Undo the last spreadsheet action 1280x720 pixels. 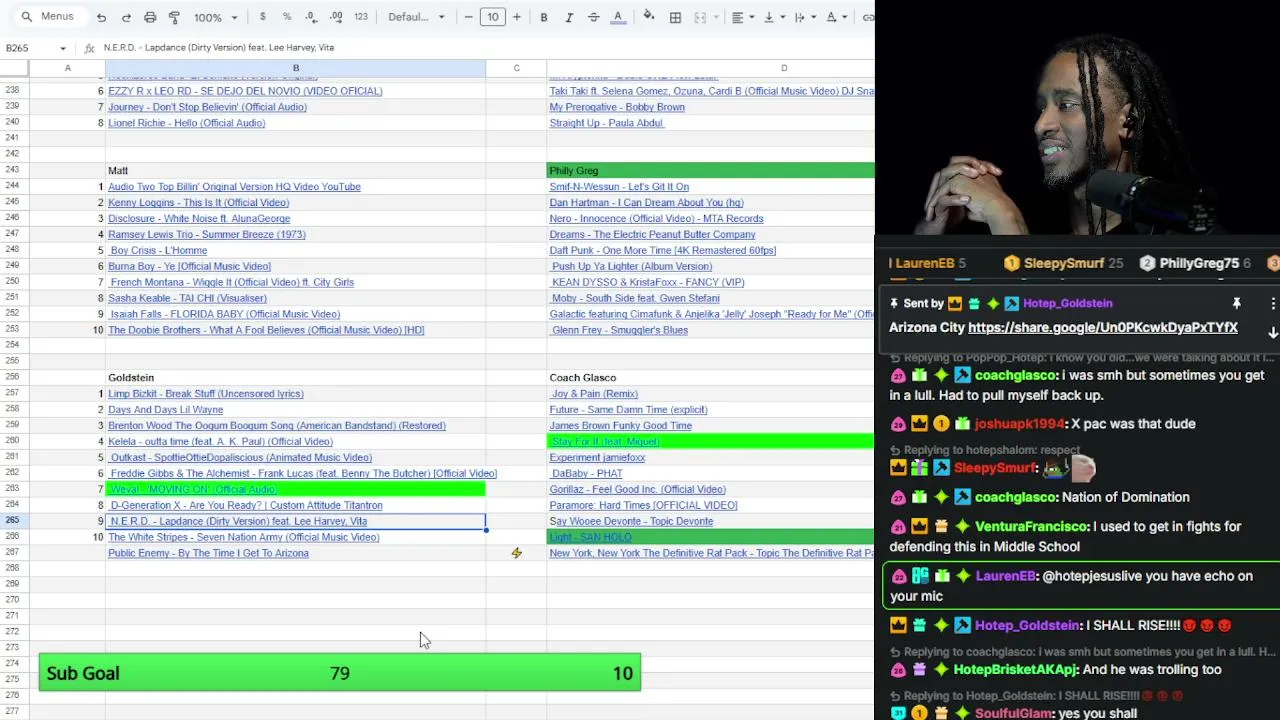[101, 17]
